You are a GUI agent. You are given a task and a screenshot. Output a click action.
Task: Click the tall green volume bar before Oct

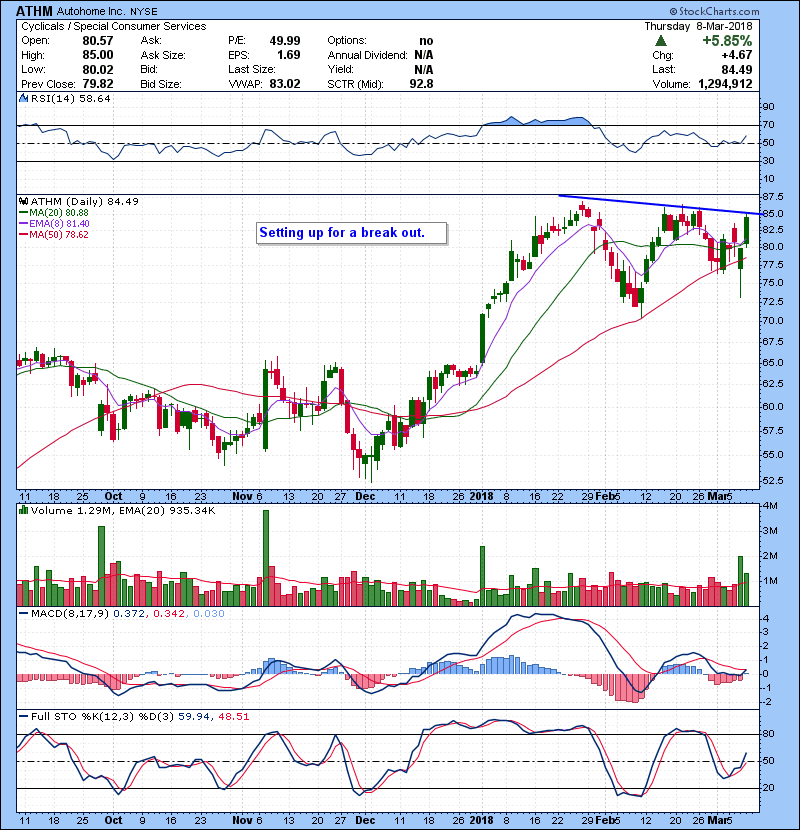(x=102, y=566)
